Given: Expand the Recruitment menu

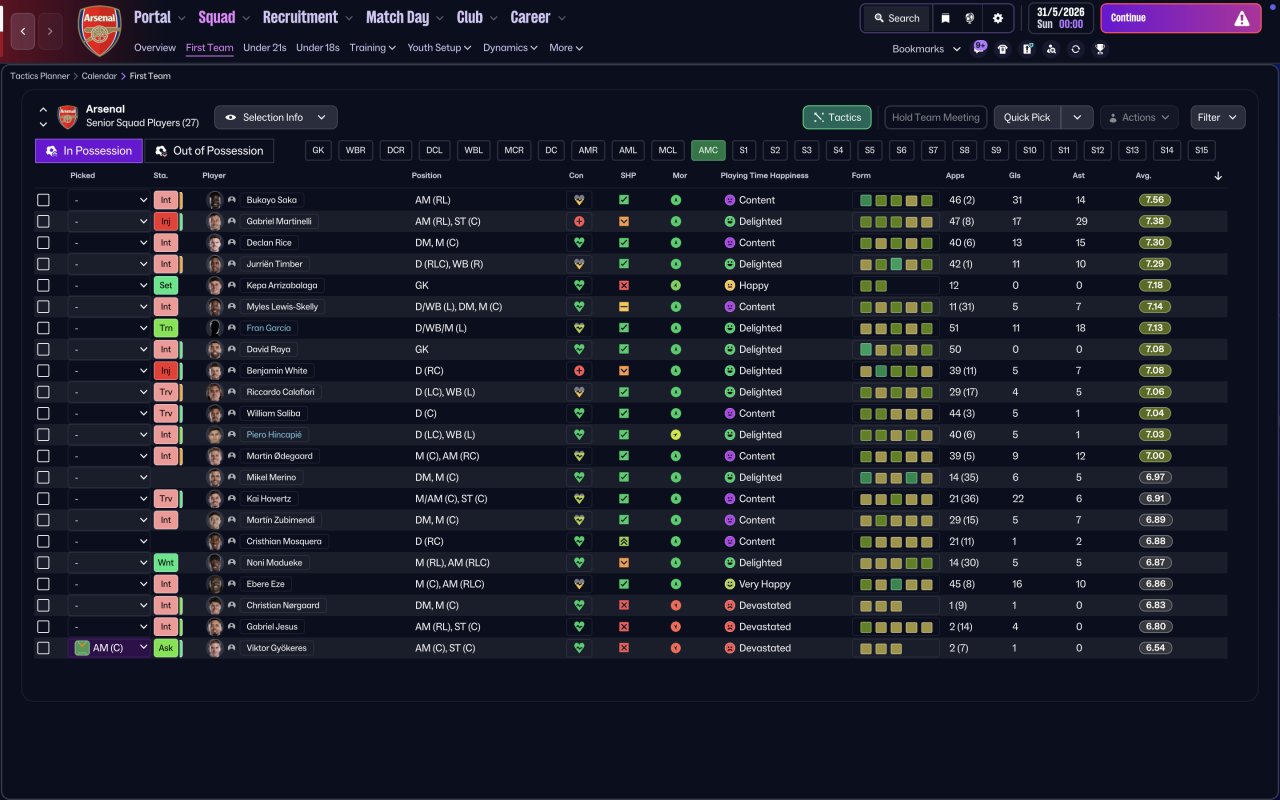Looking at the screenshot, I should point(308,17).
